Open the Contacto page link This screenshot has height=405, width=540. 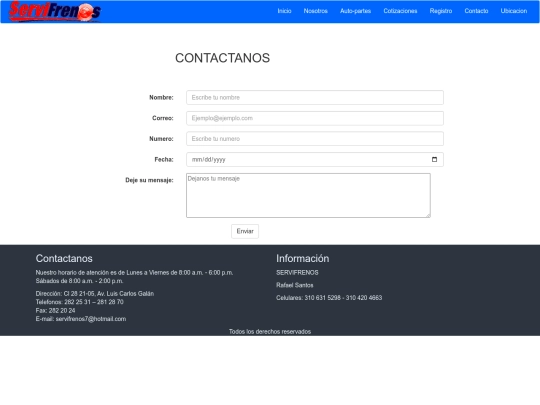tap(476, 11)
